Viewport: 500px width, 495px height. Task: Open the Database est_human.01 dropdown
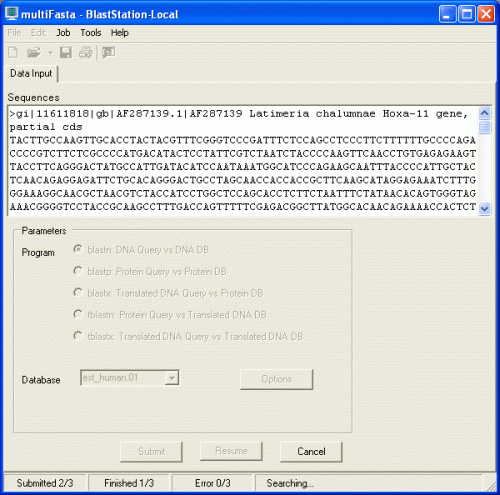[x=172, y=378]
